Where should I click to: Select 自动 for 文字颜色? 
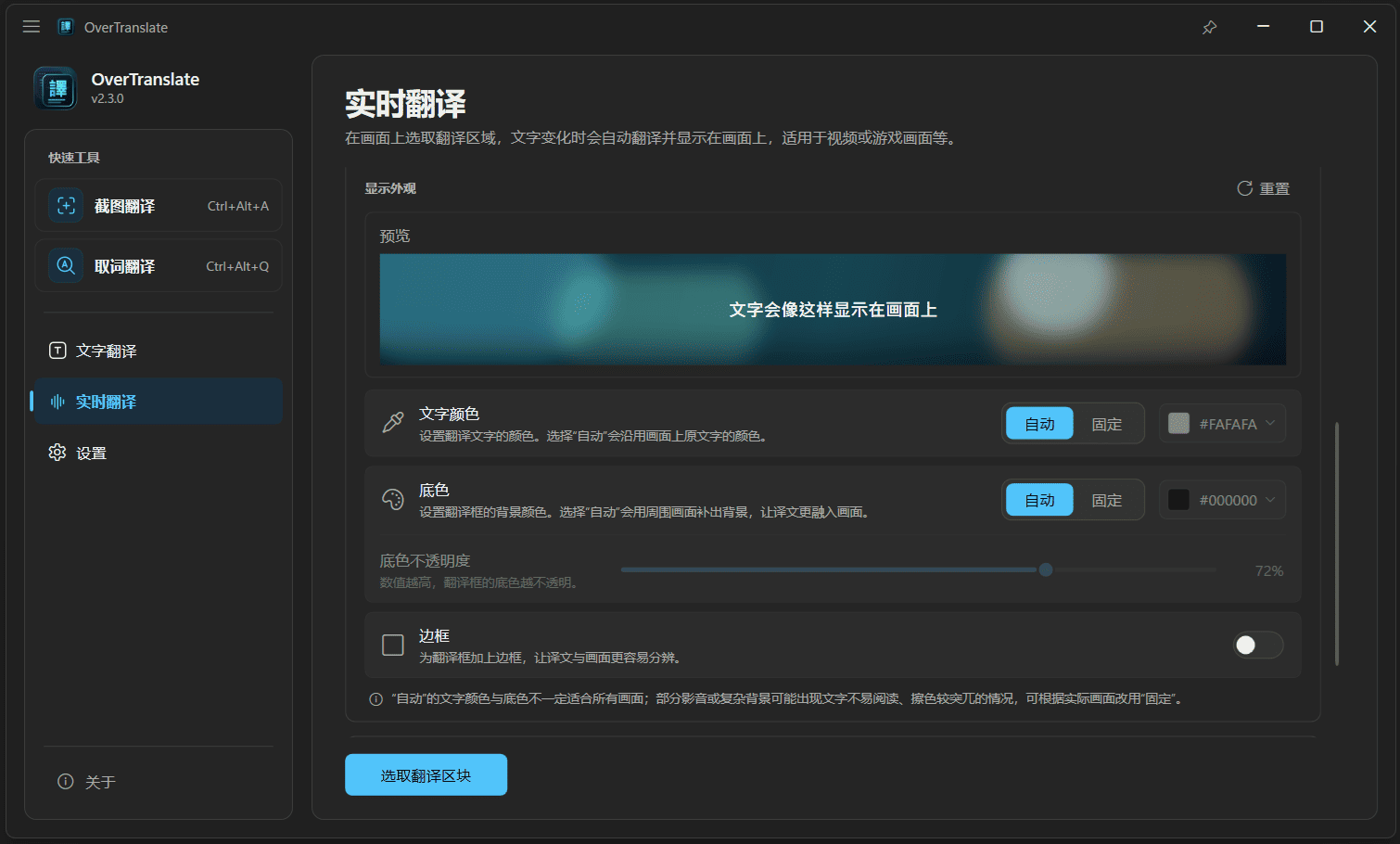[x=1039, y=424]
